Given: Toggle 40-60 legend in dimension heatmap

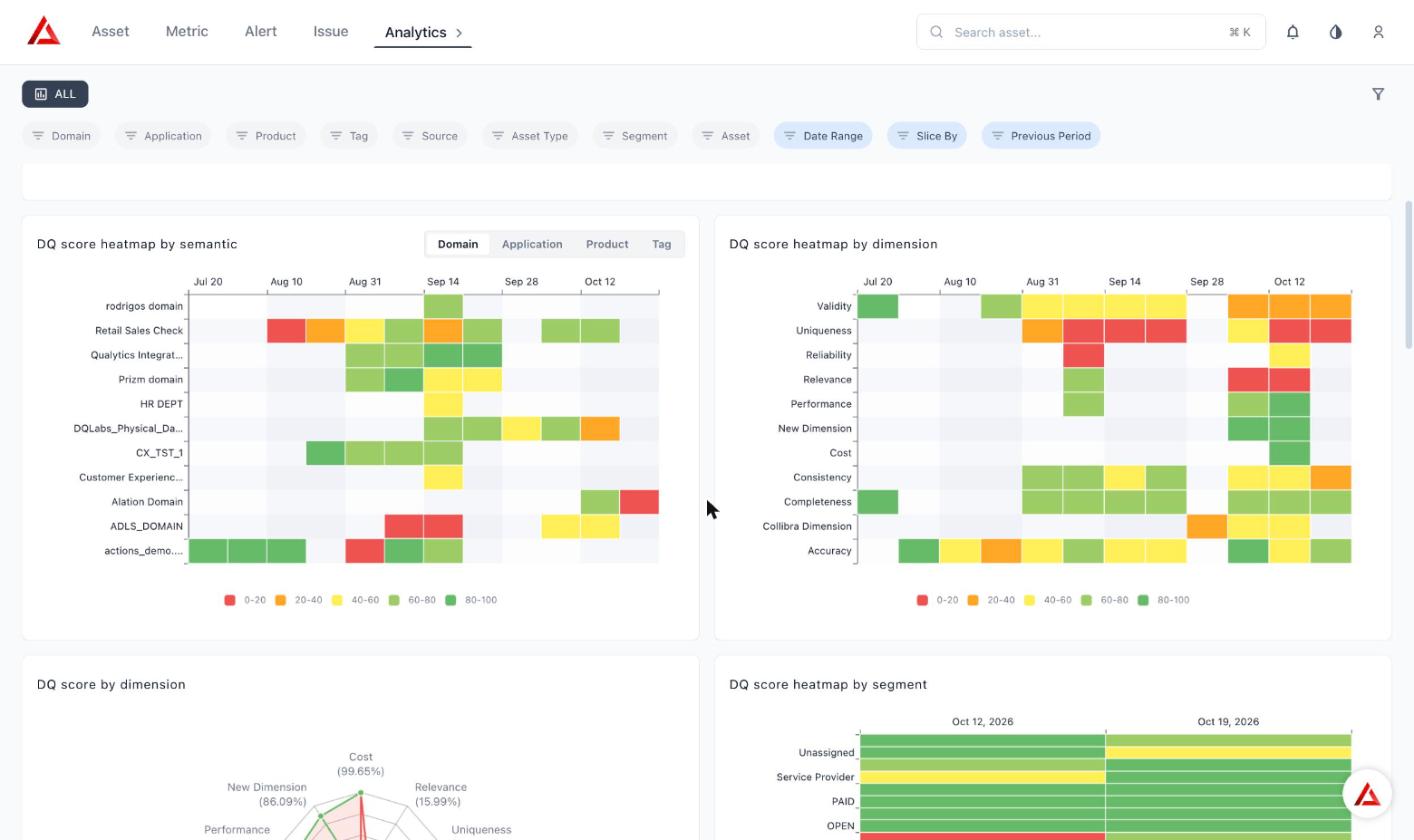Looking at the screenshot, I should click(1047, 600).
